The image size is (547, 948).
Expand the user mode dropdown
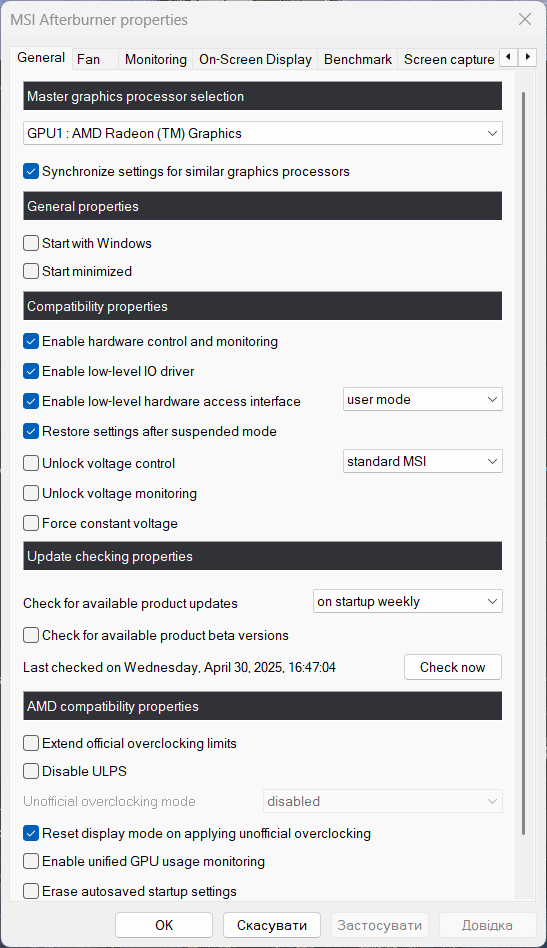[422, 400]
